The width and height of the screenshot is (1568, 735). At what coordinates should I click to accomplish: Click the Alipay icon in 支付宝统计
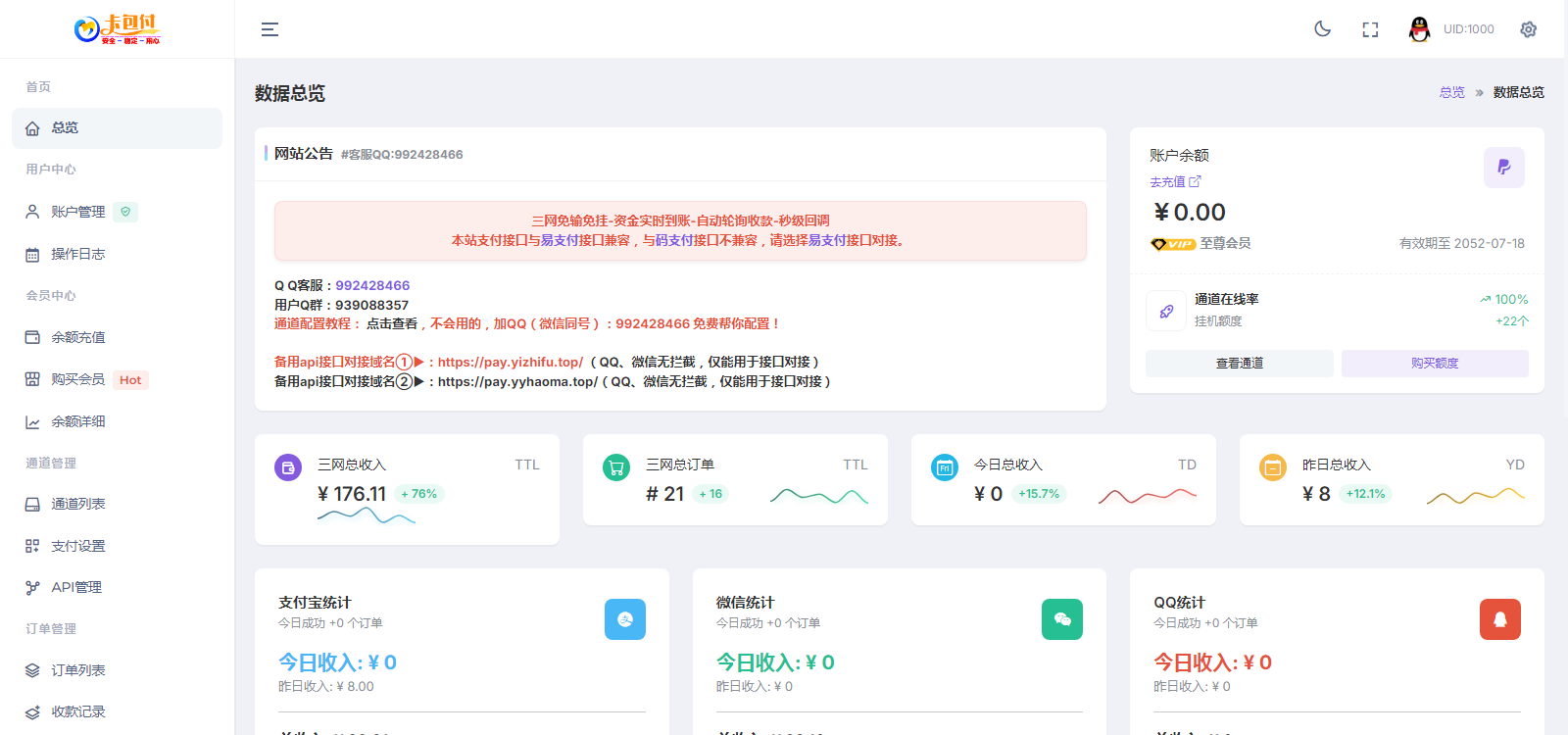point(625,619)
